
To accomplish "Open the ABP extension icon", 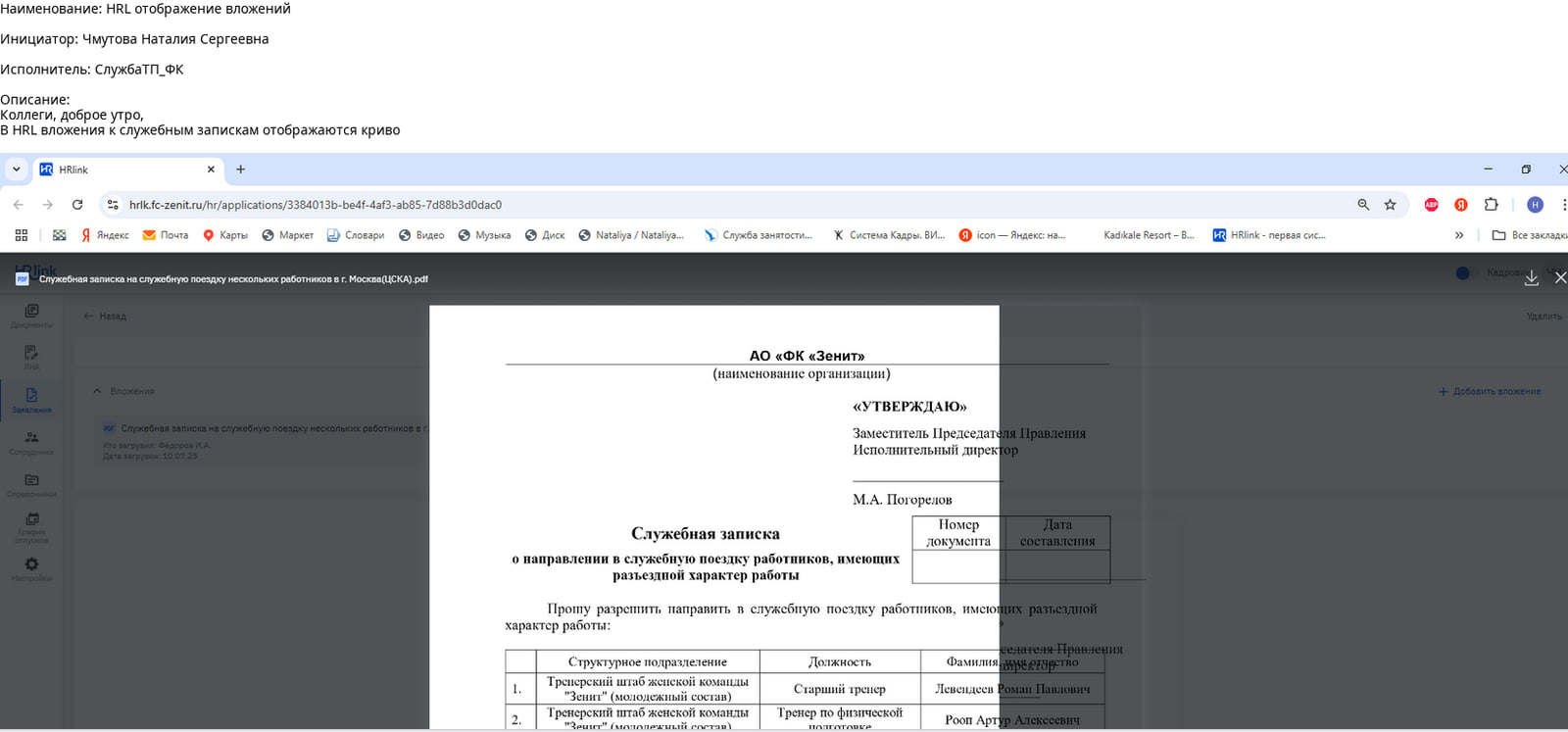I will point(1432,205).
